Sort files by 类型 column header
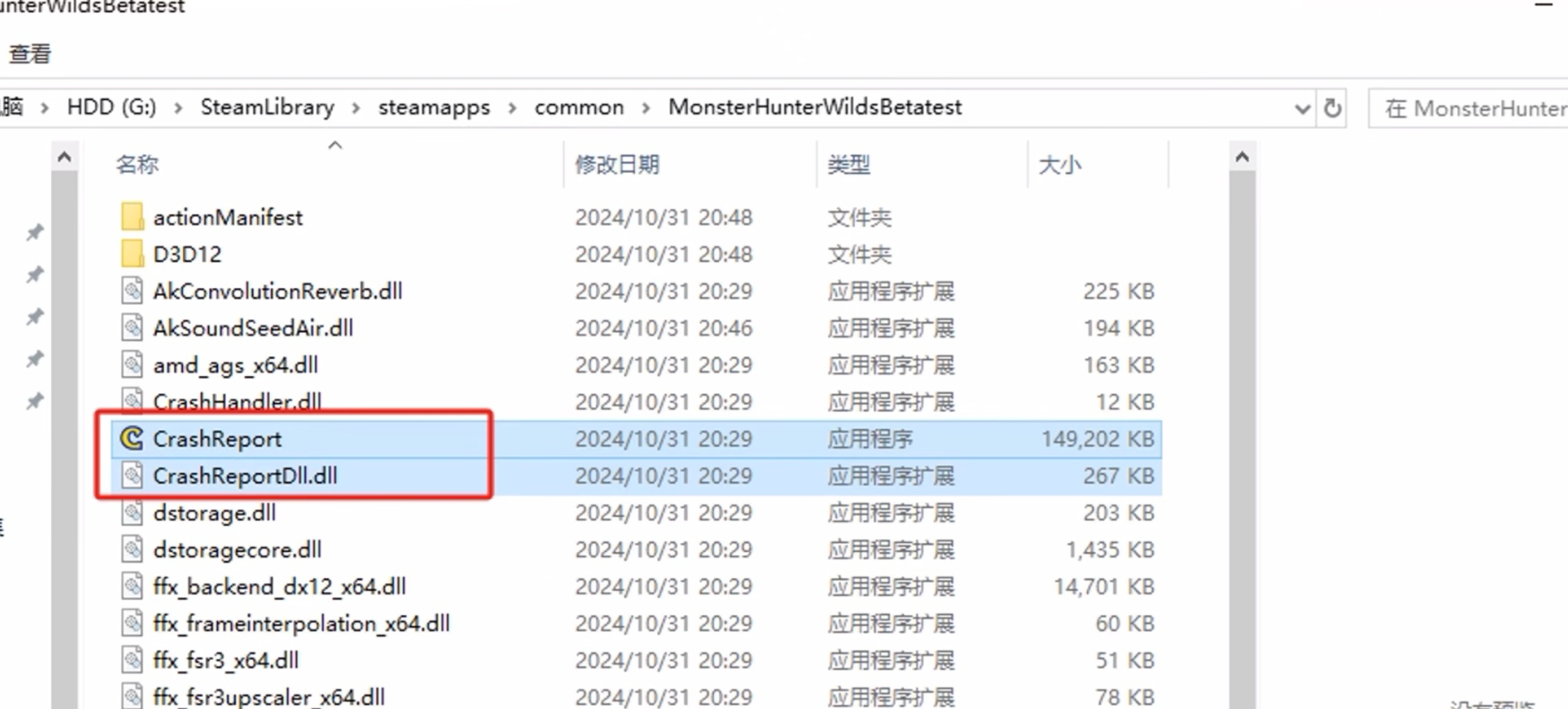The image size is (1568, 709). (849, 165)
